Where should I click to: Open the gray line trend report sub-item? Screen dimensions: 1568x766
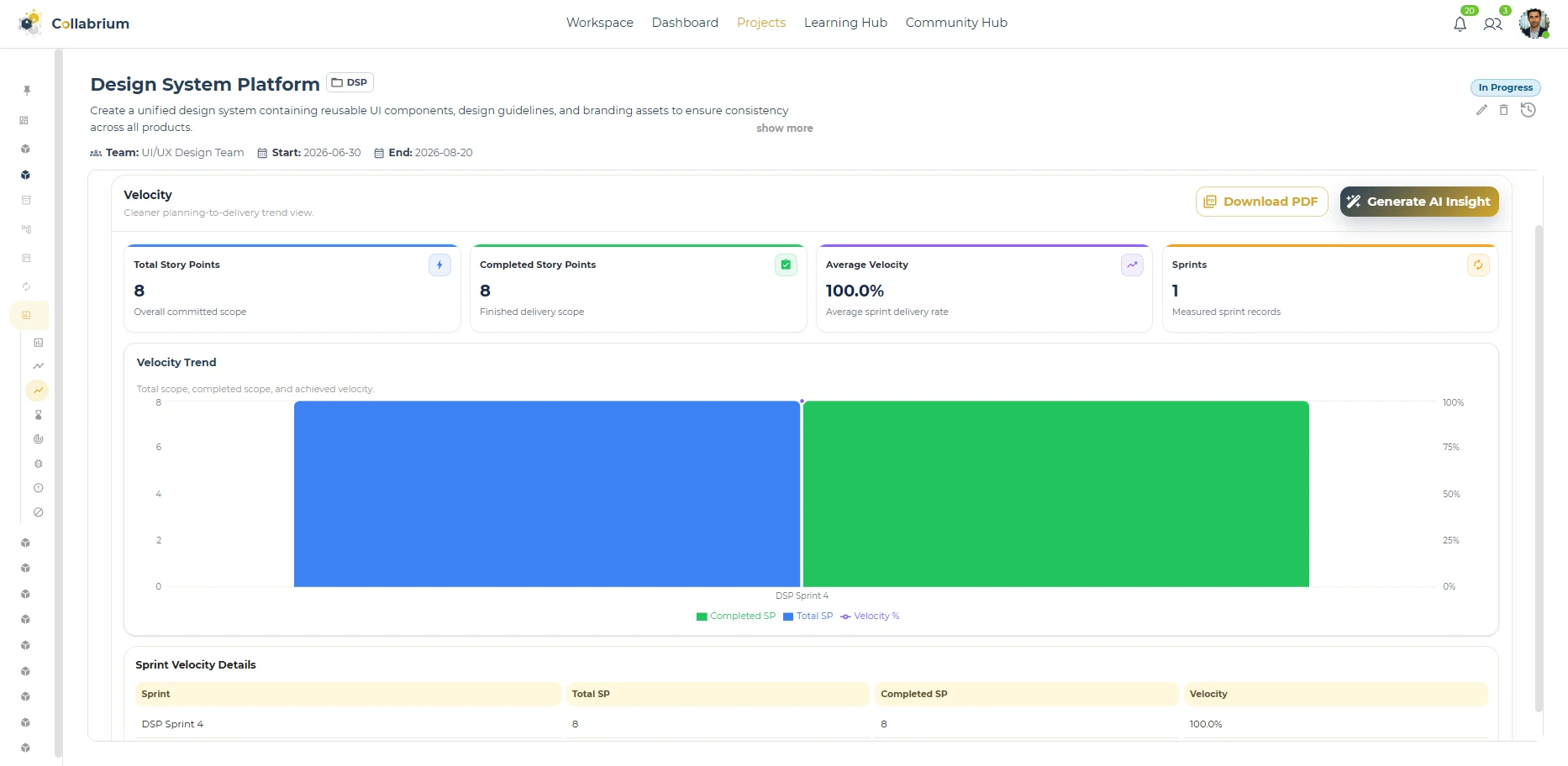[x=39, y=366]
